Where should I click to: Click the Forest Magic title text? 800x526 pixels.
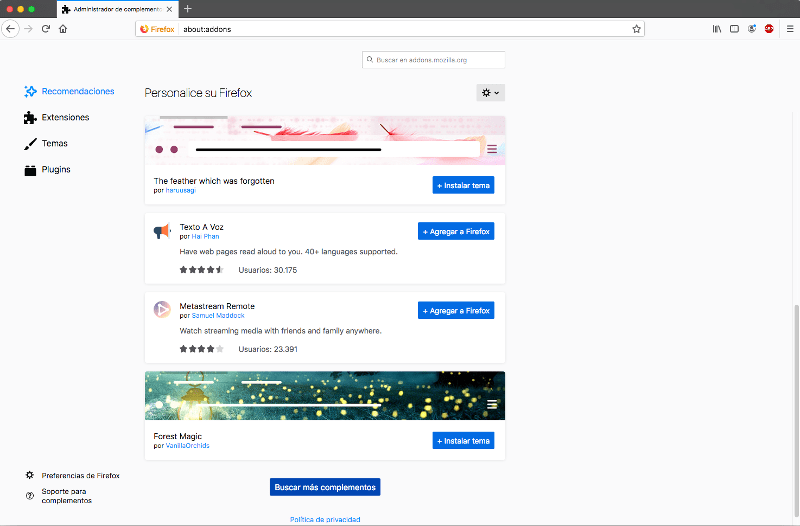(x=178, y=436)
